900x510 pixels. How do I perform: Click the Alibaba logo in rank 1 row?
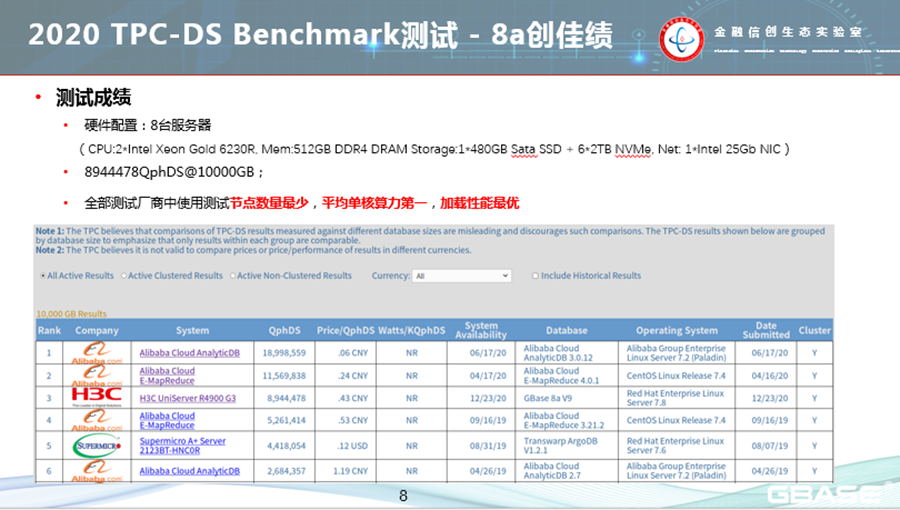coord(96,352)
